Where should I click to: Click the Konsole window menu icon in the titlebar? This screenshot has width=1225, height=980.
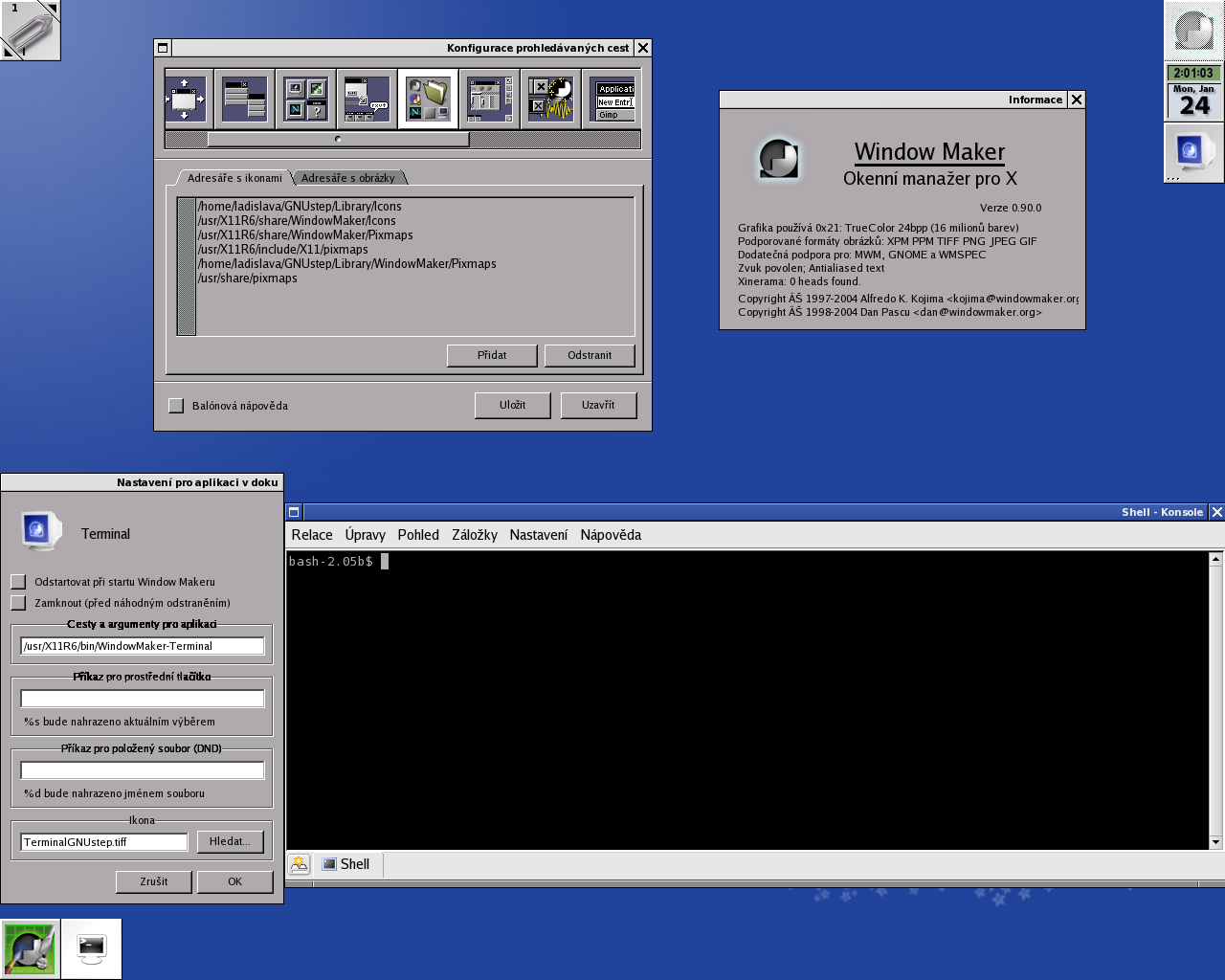click(x=294, y=512)
